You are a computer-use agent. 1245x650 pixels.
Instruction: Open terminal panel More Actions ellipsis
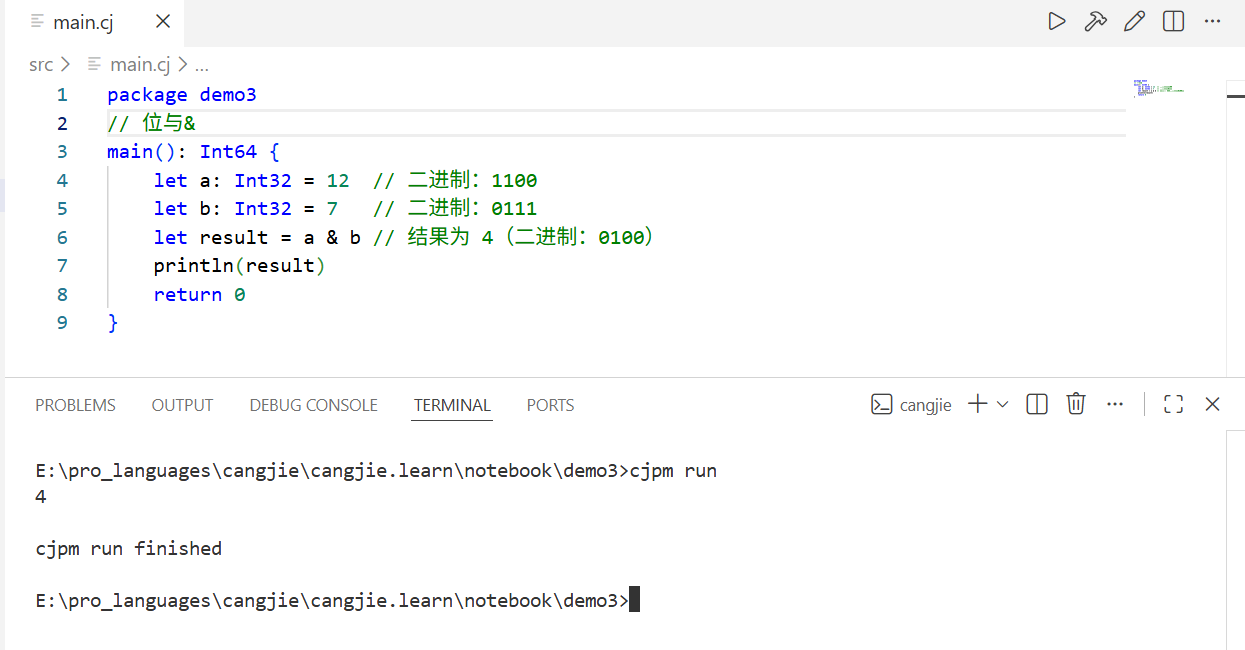click(1115, 404)
